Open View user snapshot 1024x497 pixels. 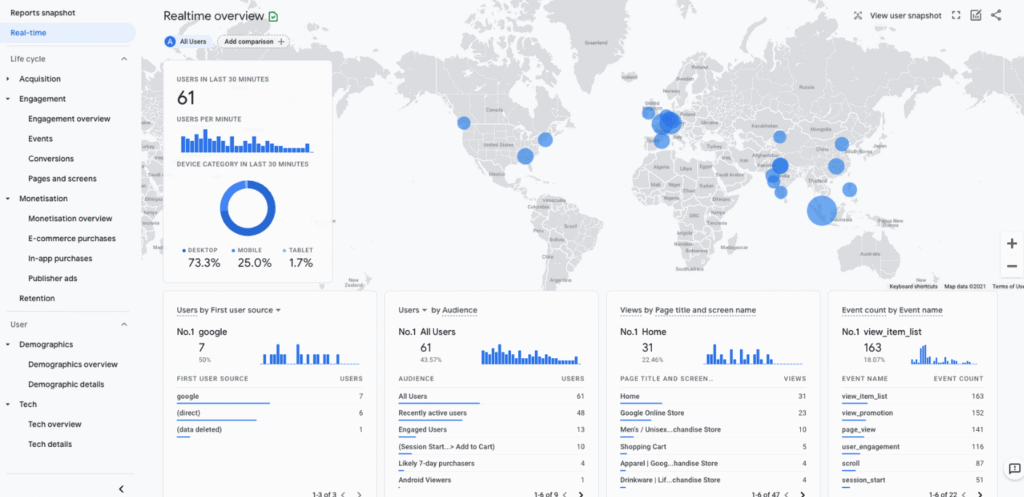[x=897, y=16]
